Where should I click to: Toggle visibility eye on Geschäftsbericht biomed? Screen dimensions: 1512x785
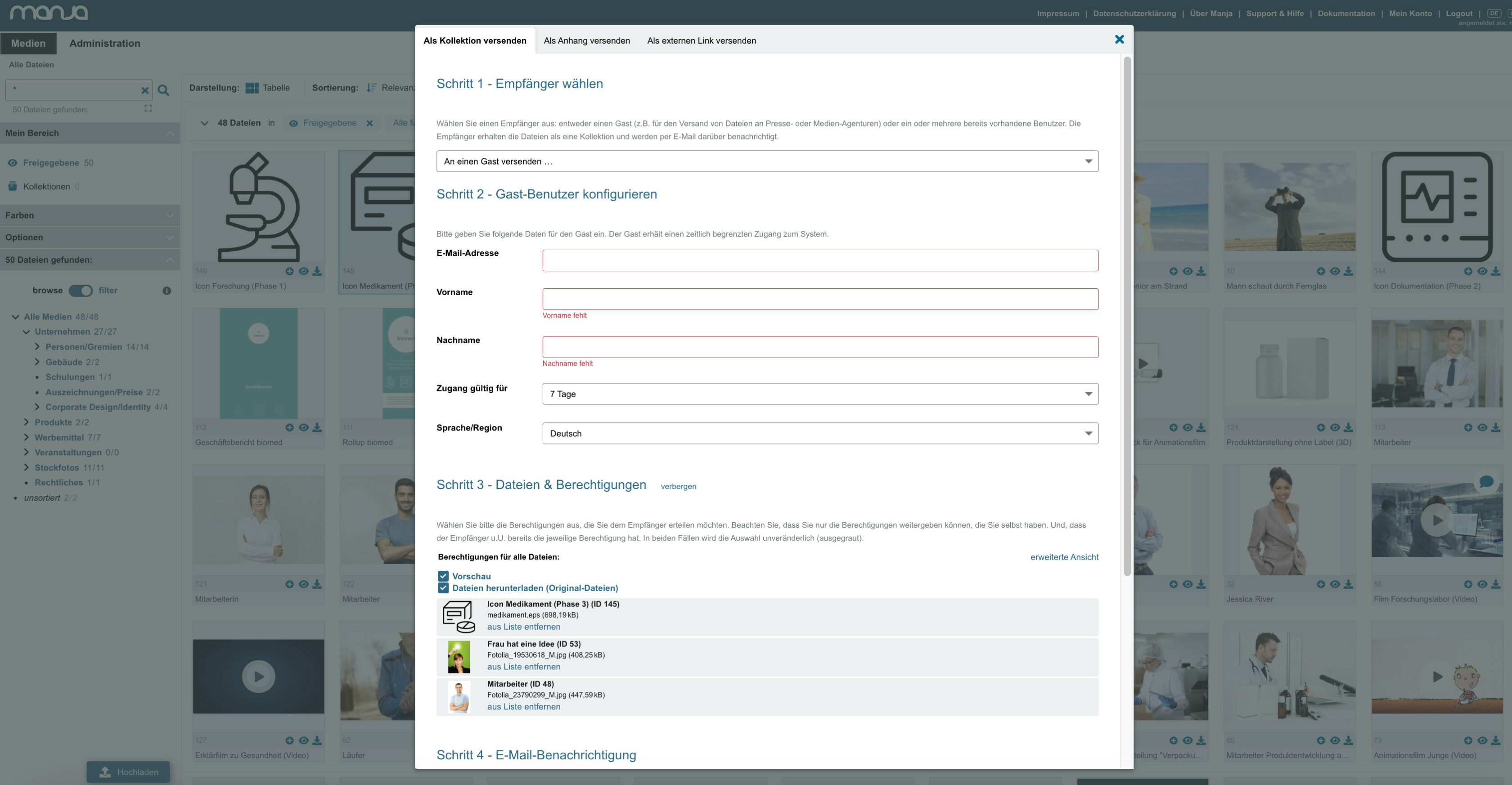tap(303, 427)
